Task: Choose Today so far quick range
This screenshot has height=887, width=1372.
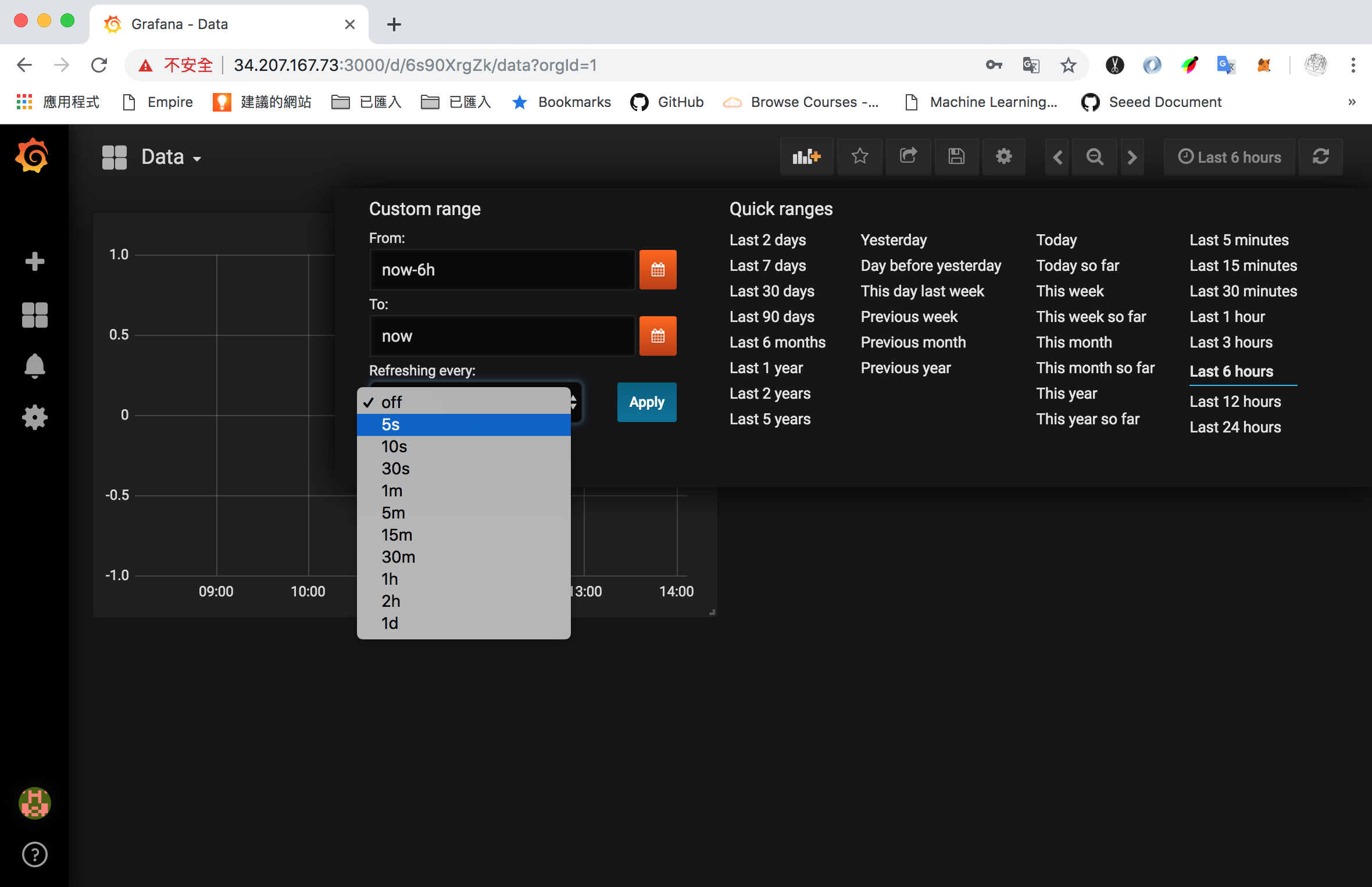Action: [x=1077, y=266]
